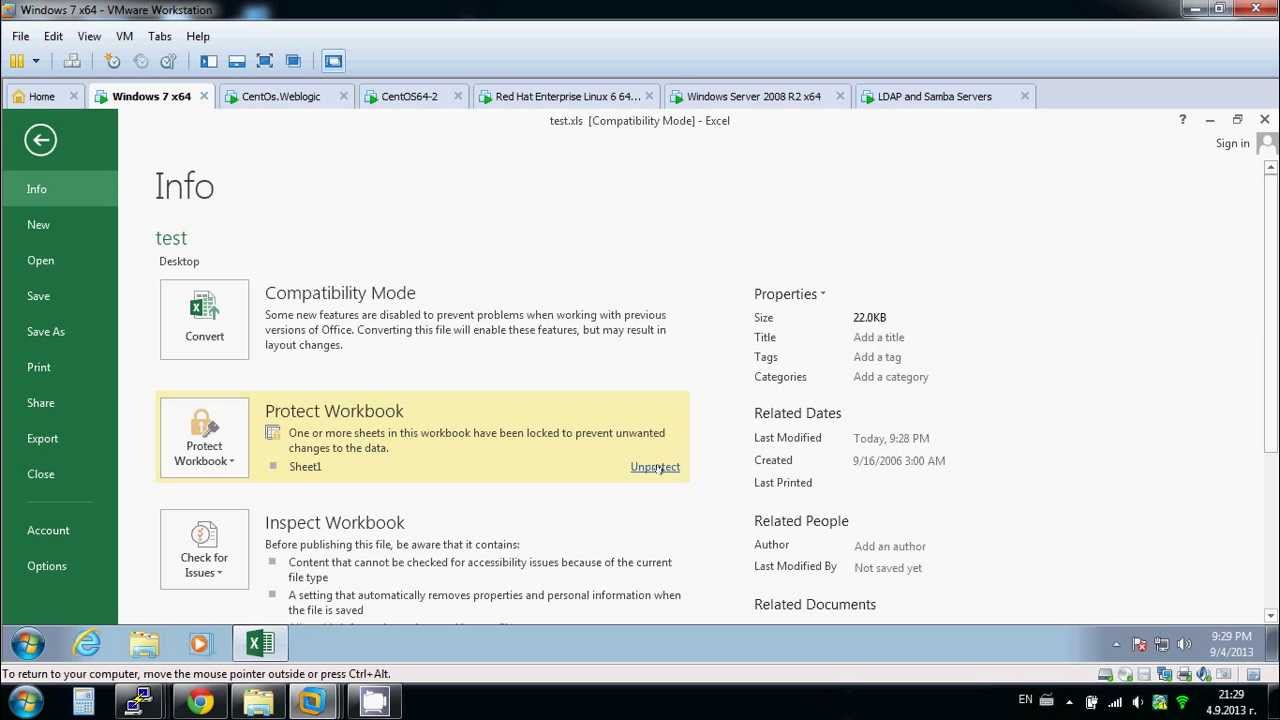The height and width of the screenshot is (720, 1280).
Task: Open the VMware File menu
Action: 20,36
